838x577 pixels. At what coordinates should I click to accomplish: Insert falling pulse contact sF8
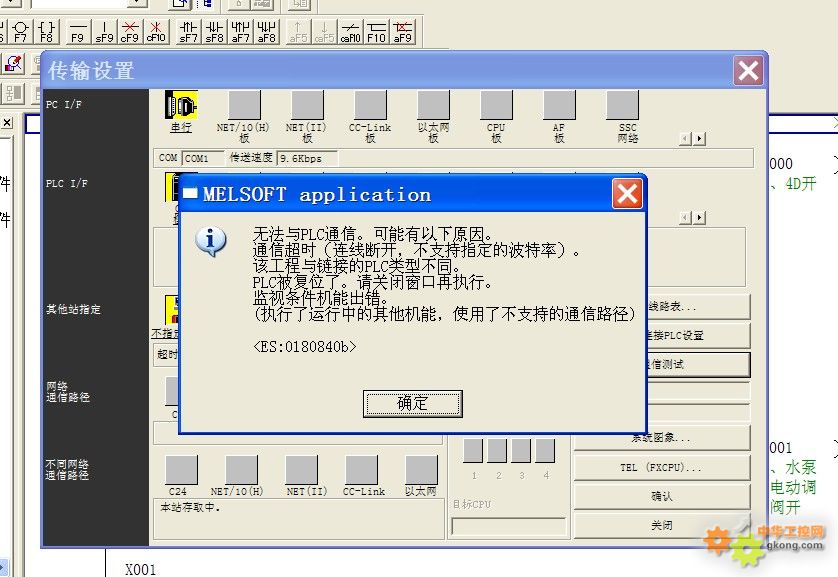214,32
